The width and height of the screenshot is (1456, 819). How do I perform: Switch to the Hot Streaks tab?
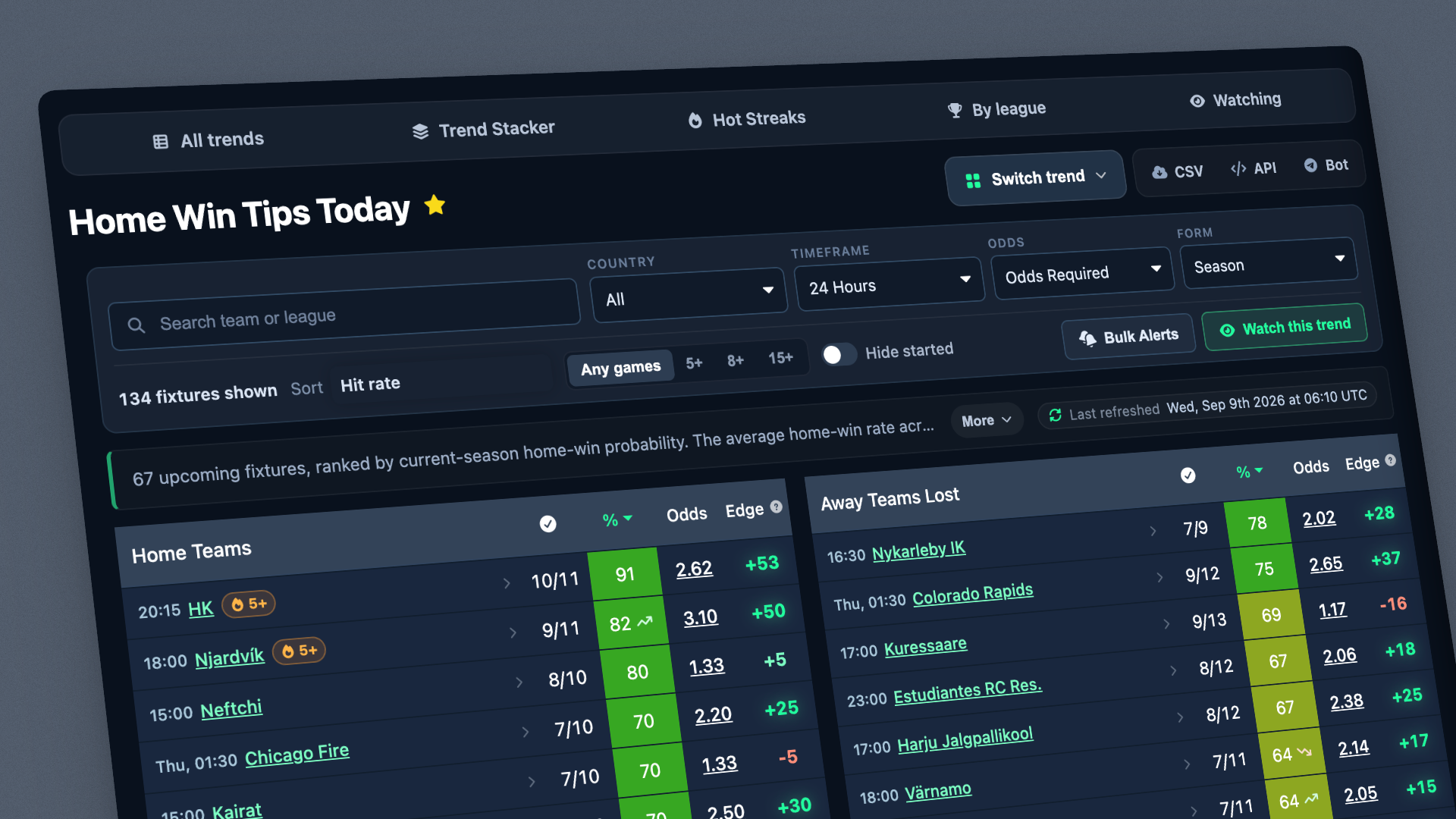[747, 119]
